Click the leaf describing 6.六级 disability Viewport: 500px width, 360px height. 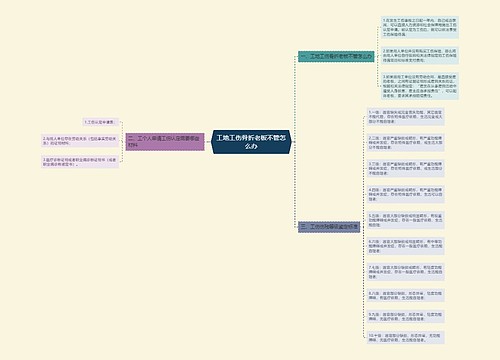(x=406, y=246)
